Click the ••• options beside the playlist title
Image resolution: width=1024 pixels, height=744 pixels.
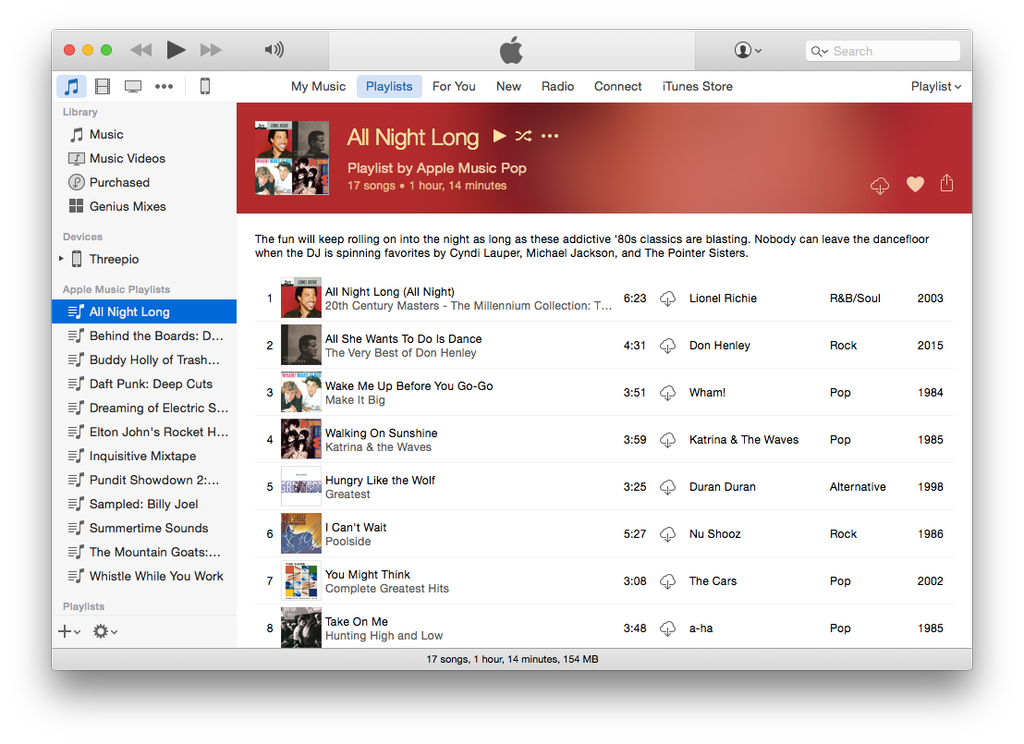pyautogui.click(x=549, y=135)
